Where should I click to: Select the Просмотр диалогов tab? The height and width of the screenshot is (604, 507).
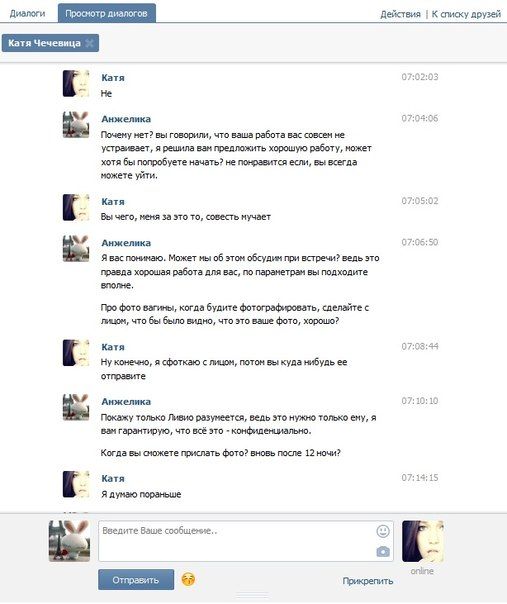106,13
